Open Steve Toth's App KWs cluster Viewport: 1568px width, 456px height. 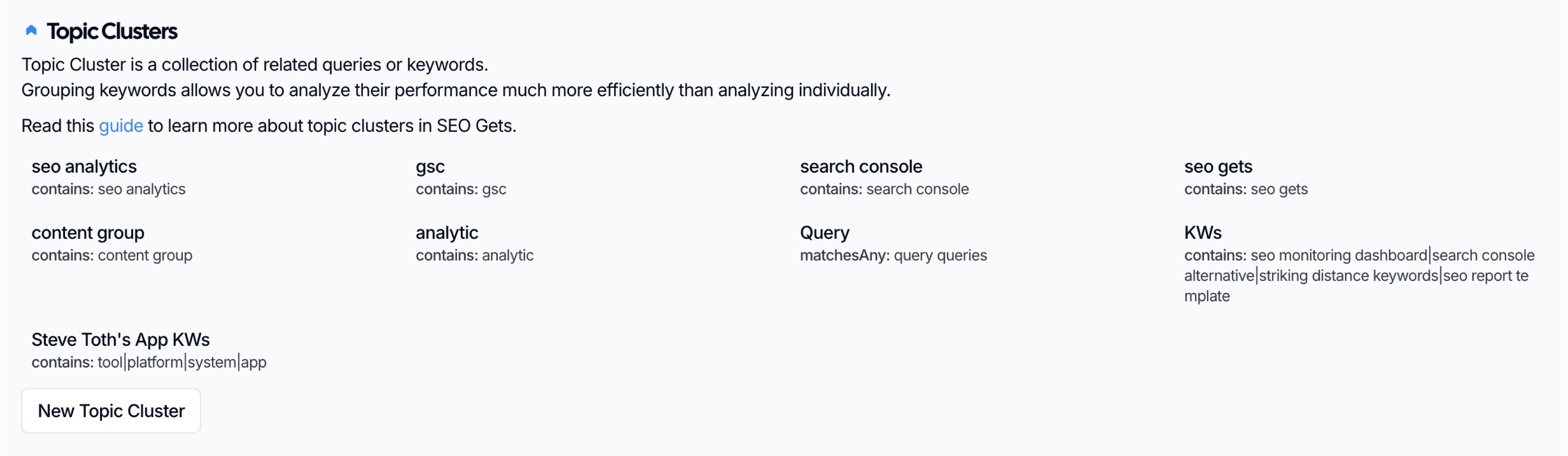tap(120, 339)
